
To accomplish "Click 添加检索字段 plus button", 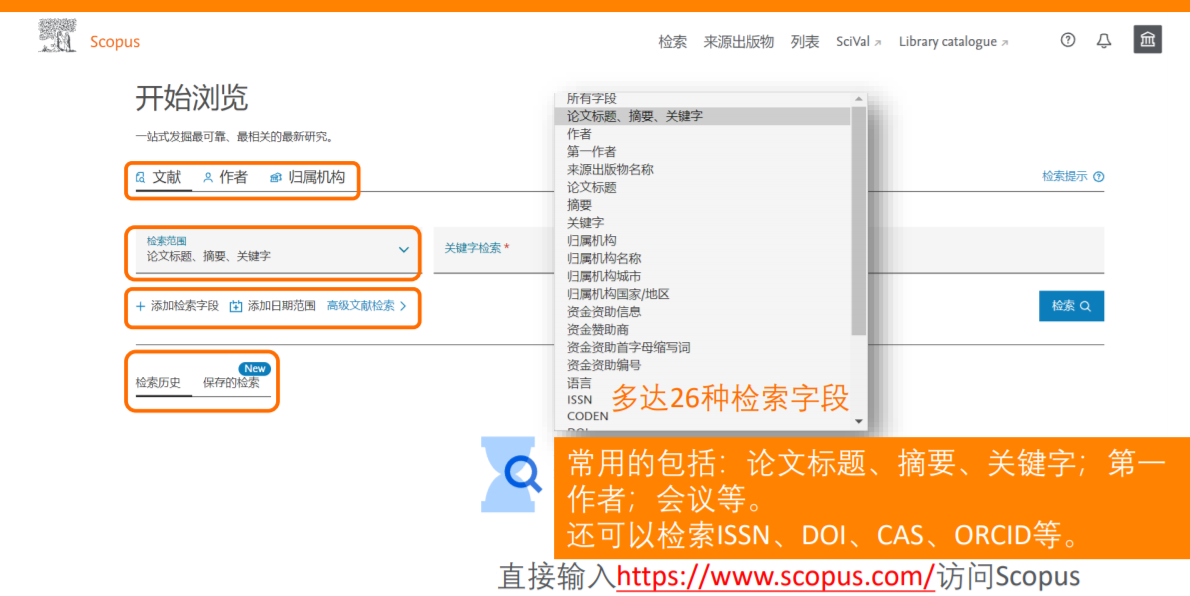I will click(x=177, y=306).
